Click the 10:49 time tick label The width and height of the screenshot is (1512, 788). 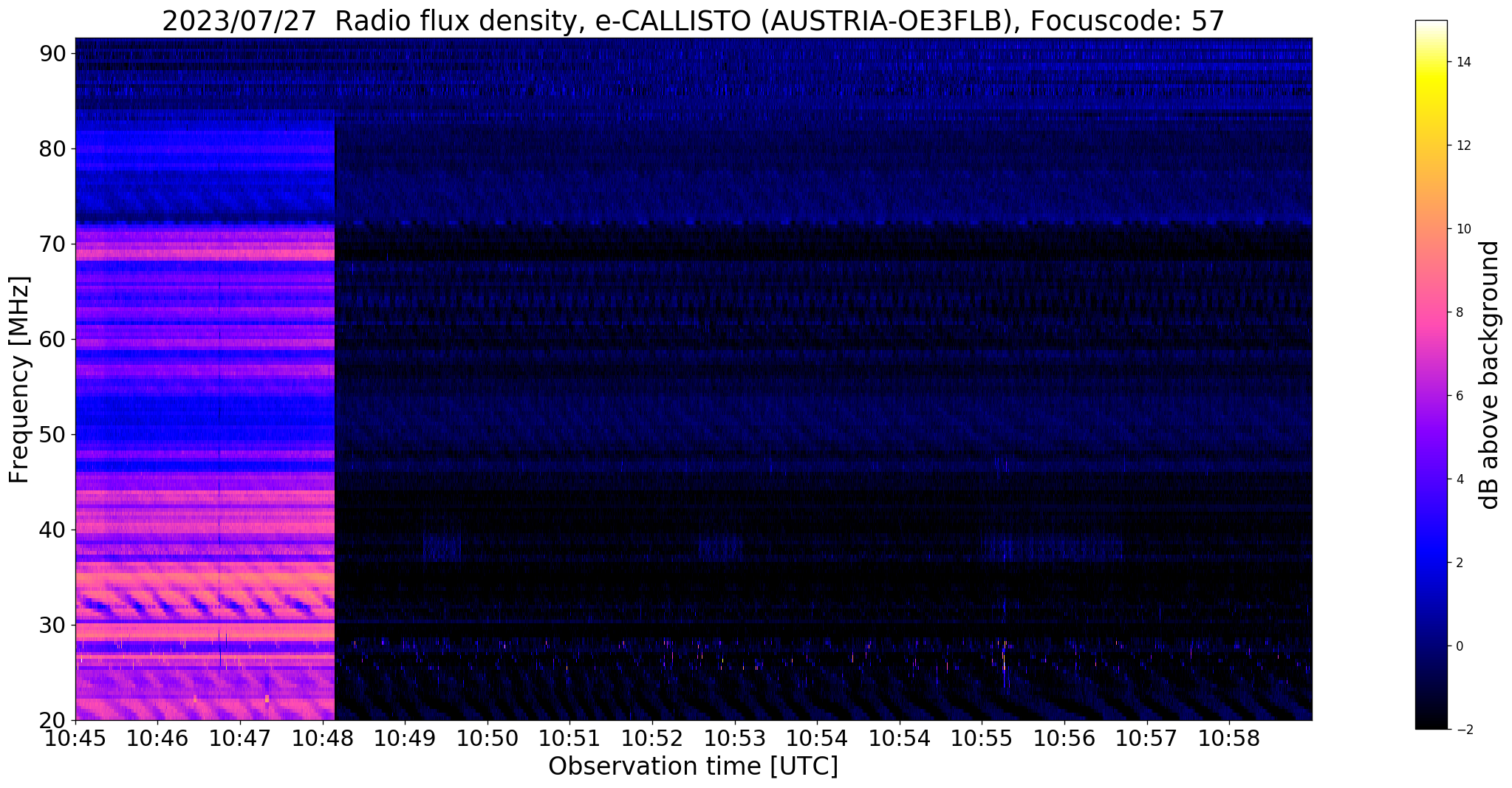[405, 739]
